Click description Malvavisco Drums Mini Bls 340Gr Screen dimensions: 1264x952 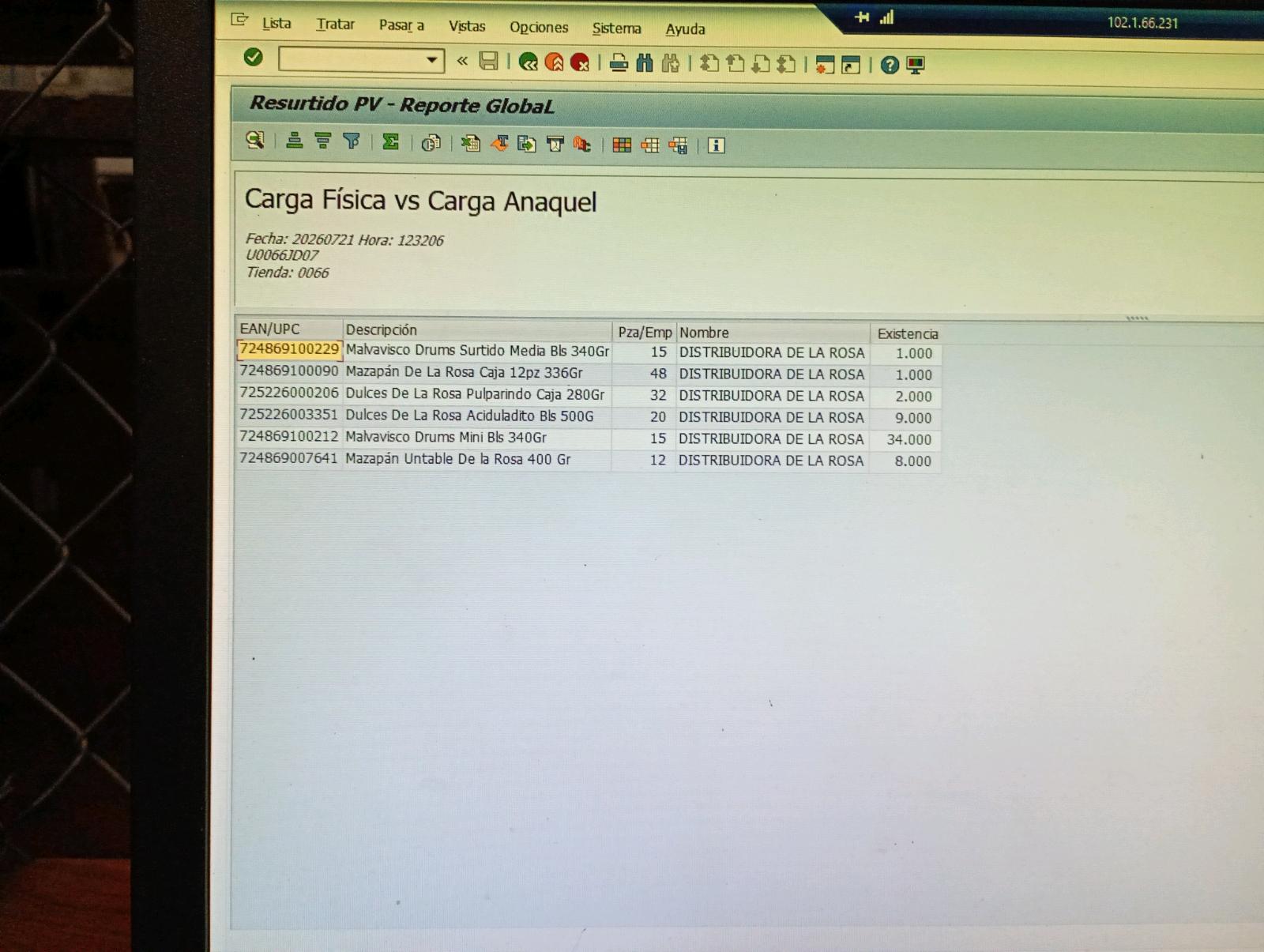tap(446, 438)
